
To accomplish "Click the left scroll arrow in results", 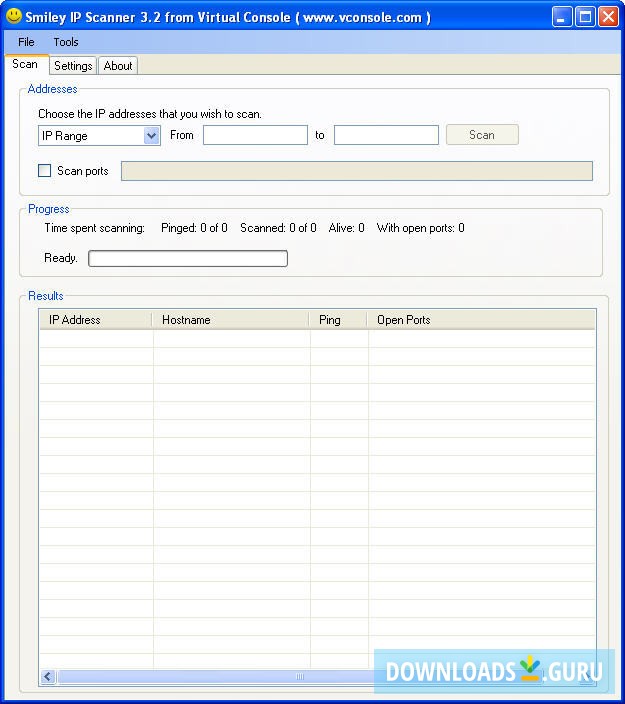I will [48, 676].
